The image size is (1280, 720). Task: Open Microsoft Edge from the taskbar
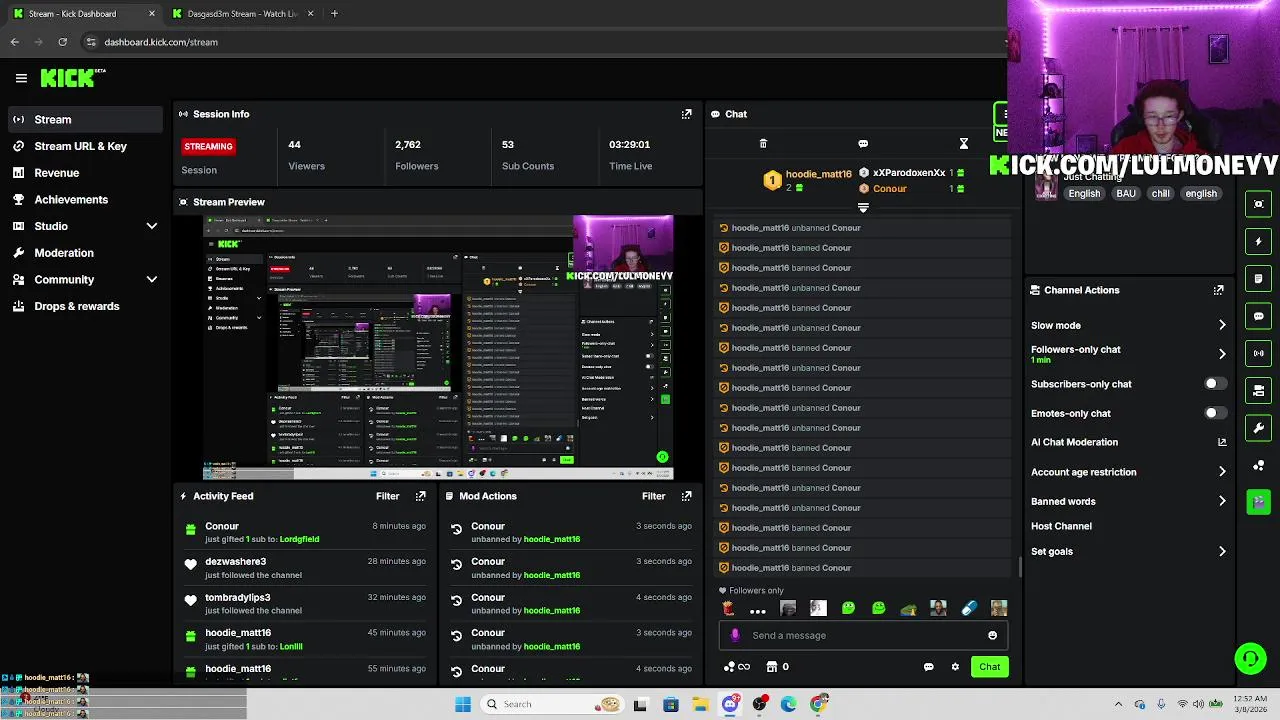pos(789,704)
